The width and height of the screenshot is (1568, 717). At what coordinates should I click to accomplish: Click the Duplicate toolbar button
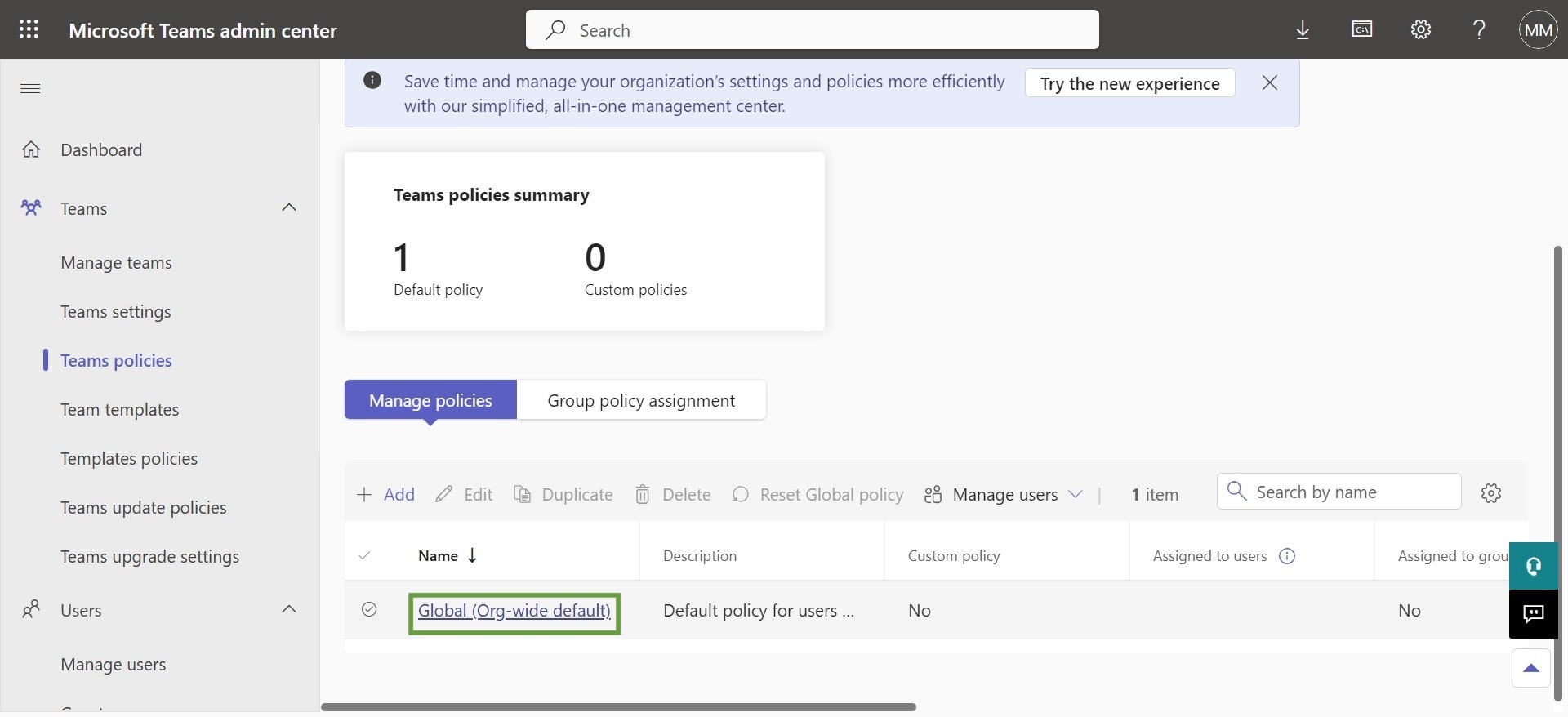coord(563,494)
